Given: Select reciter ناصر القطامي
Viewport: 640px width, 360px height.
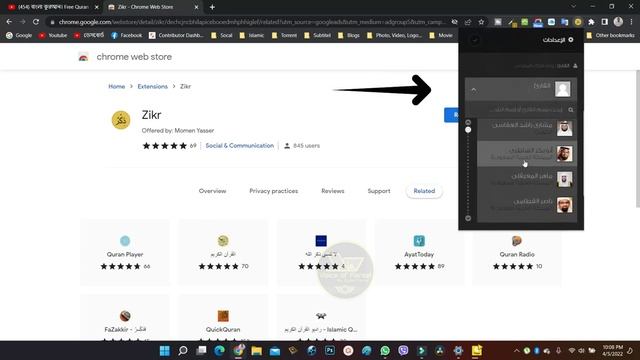Looking at the screenshot, I should [x=527, y=205].
